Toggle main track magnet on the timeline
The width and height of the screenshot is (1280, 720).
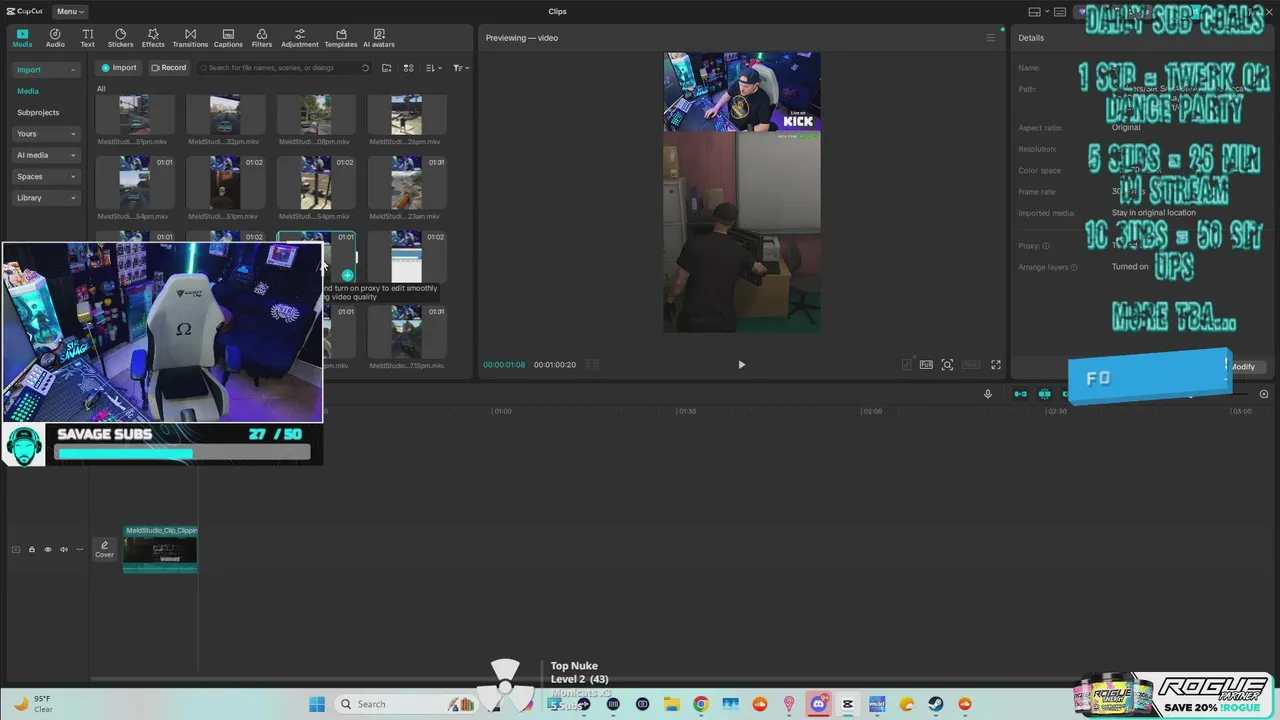tap(1020, 394)
